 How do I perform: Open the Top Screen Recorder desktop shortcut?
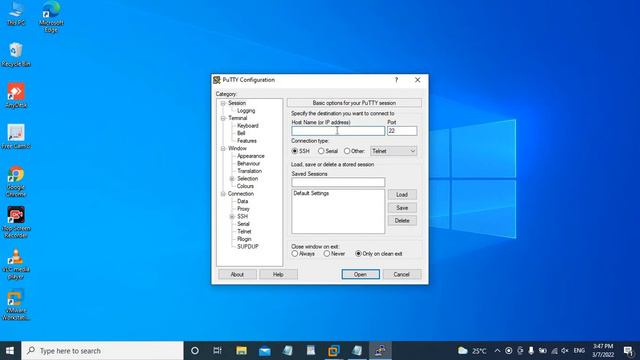click(16, 222)
